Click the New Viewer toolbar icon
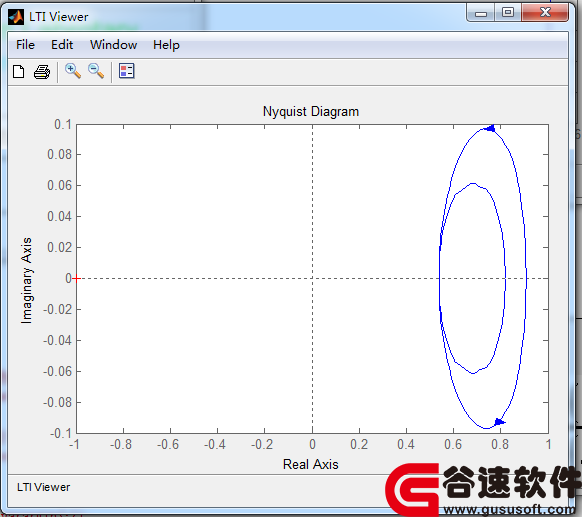 coord(19,72)
